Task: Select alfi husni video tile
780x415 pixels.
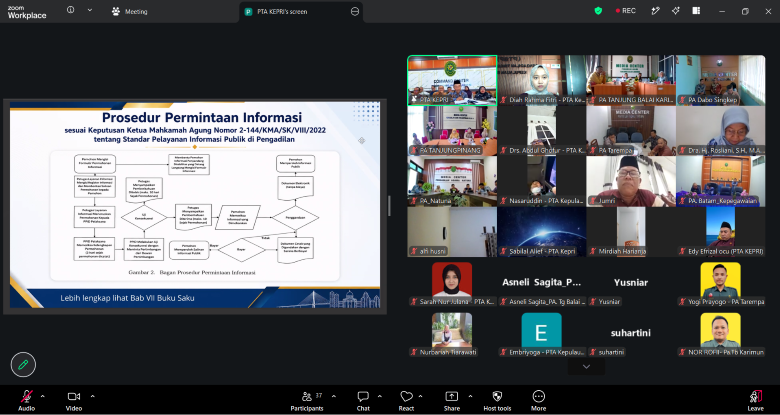Action: point(452,232)
